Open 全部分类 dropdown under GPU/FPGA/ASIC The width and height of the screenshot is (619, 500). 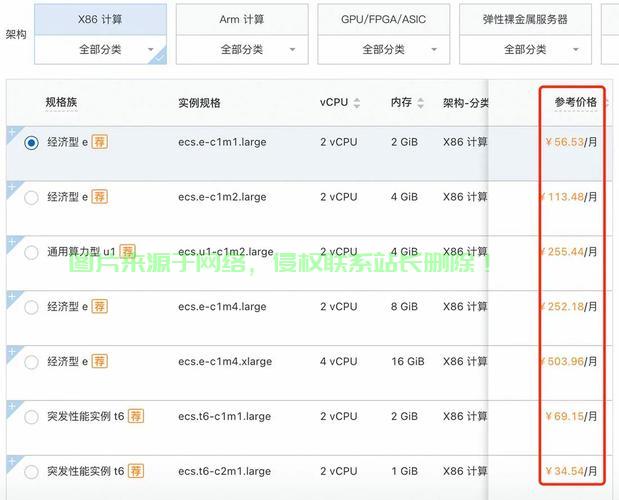[x=384, y=50]
